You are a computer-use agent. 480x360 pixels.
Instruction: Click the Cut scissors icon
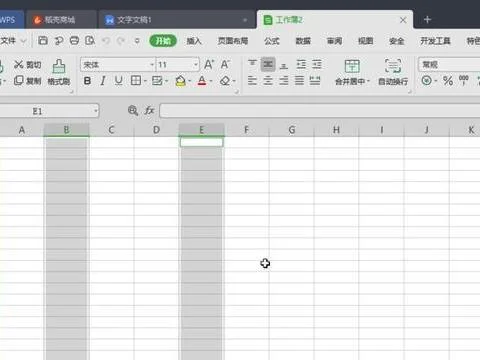coord(19,65)
